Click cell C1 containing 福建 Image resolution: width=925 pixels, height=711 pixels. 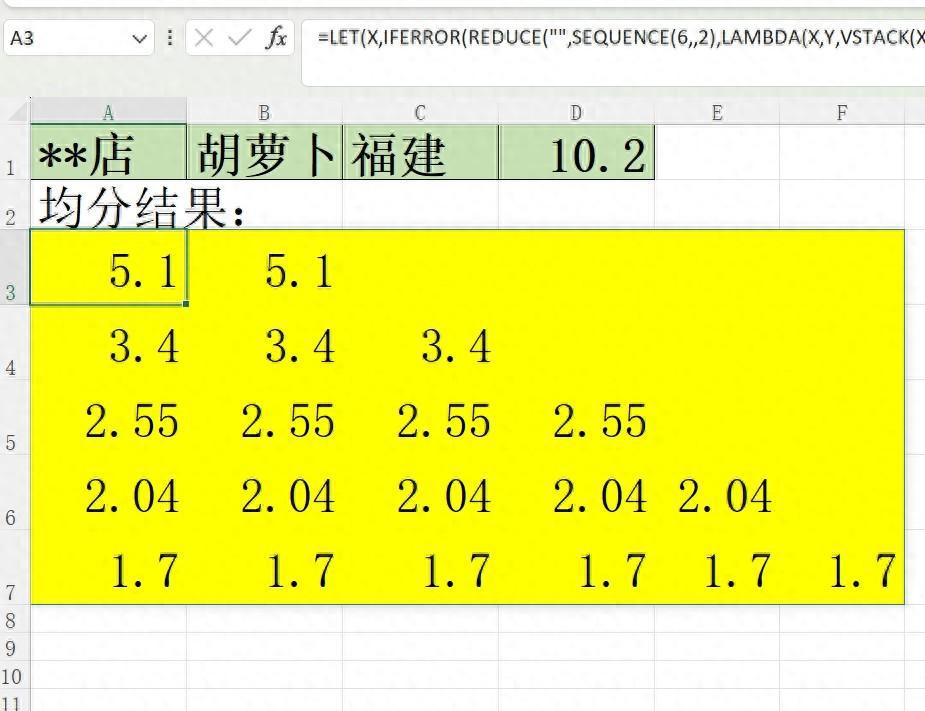point(420,152)
